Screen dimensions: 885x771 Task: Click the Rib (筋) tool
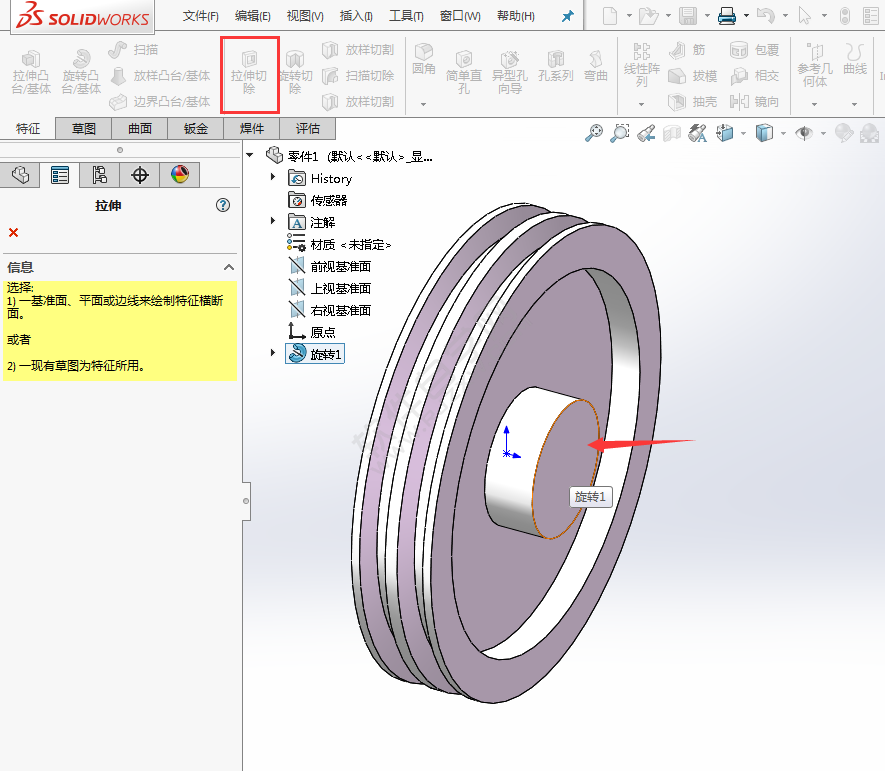point(687,50)
